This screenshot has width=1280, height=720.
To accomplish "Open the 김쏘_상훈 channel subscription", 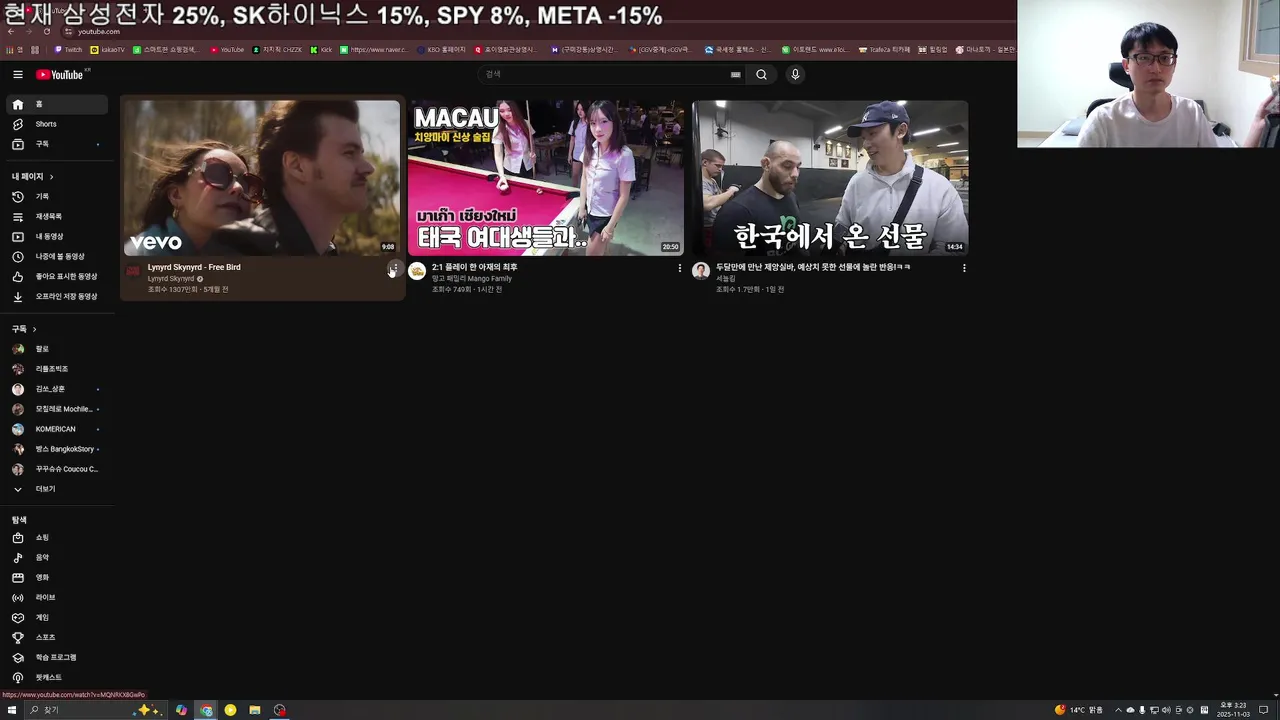I will [57, 389].
